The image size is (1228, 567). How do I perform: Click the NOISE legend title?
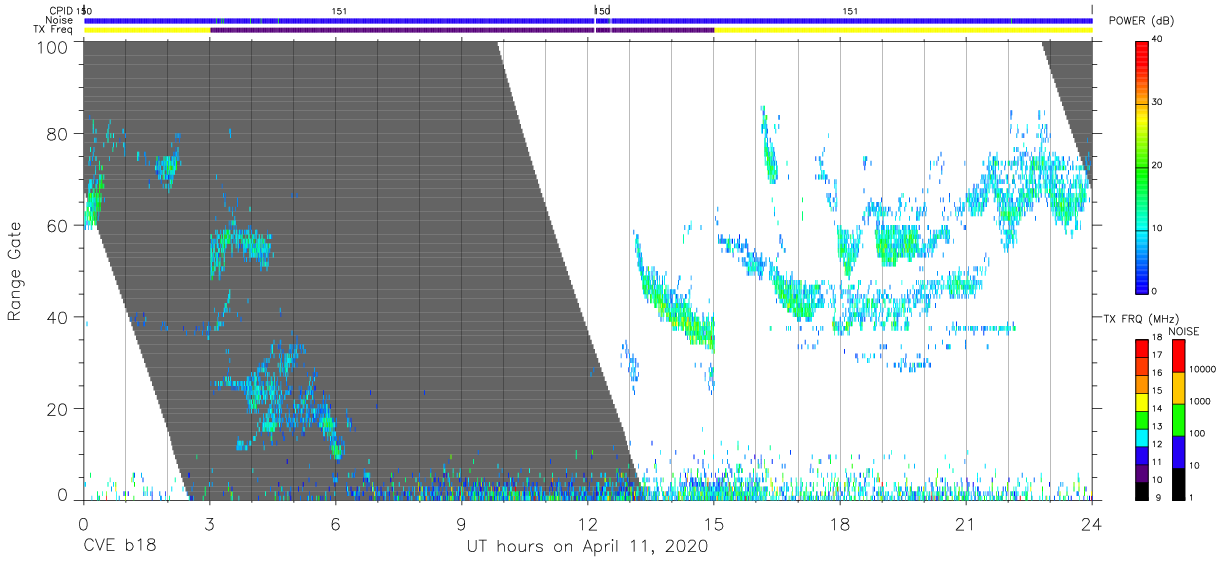(1184, 331)
